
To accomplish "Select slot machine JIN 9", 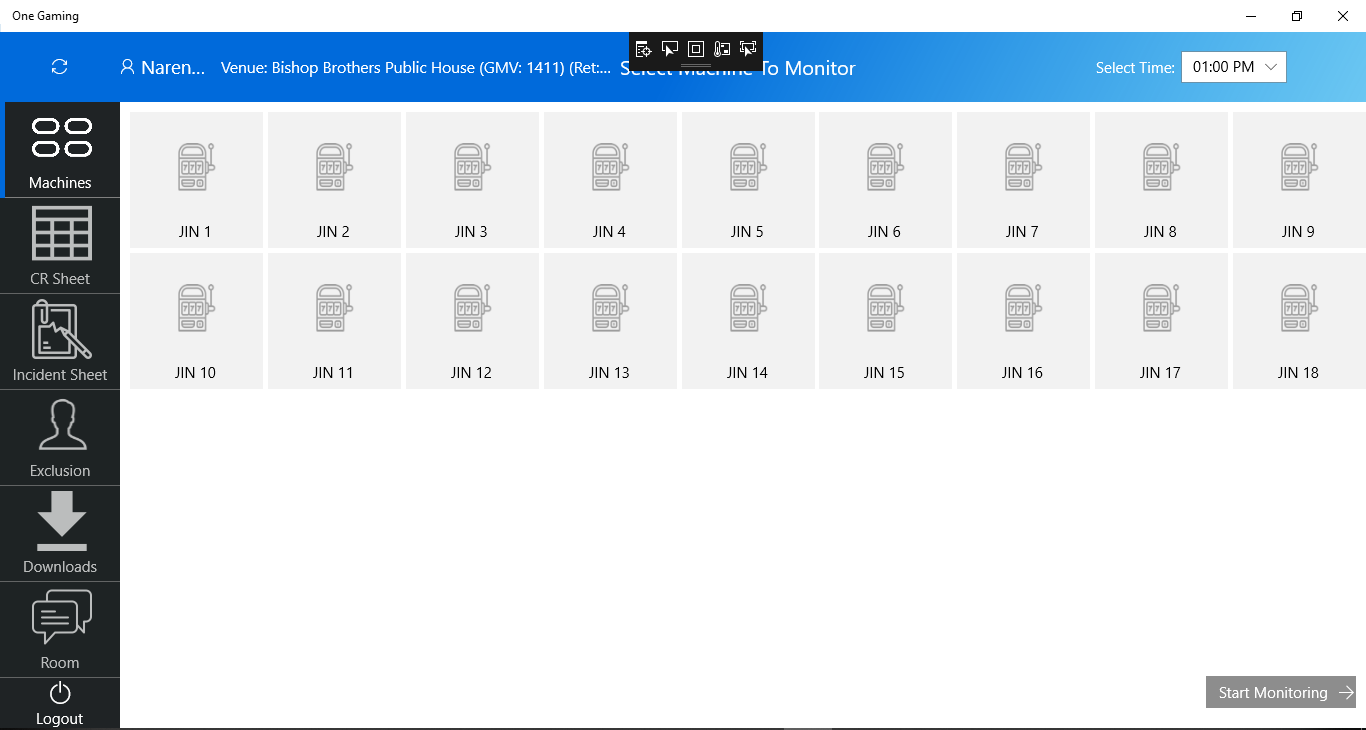I will point(1299,179).
